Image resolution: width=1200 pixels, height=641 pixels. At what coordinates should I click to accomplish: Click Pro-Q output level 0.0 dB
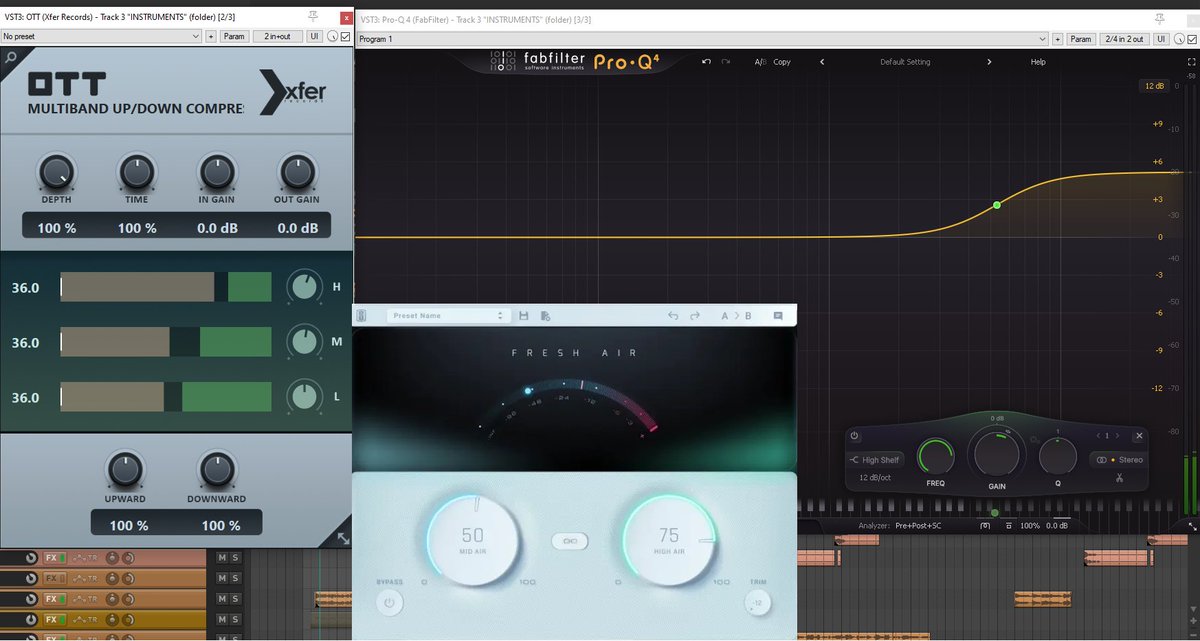(1056, 525)
